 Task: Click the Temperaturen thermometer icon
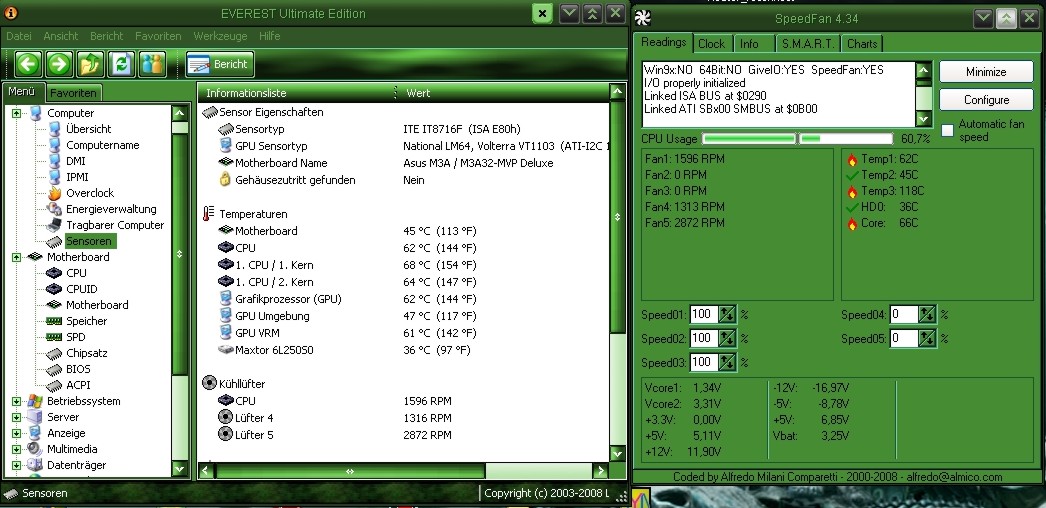[x=209, y=214]
